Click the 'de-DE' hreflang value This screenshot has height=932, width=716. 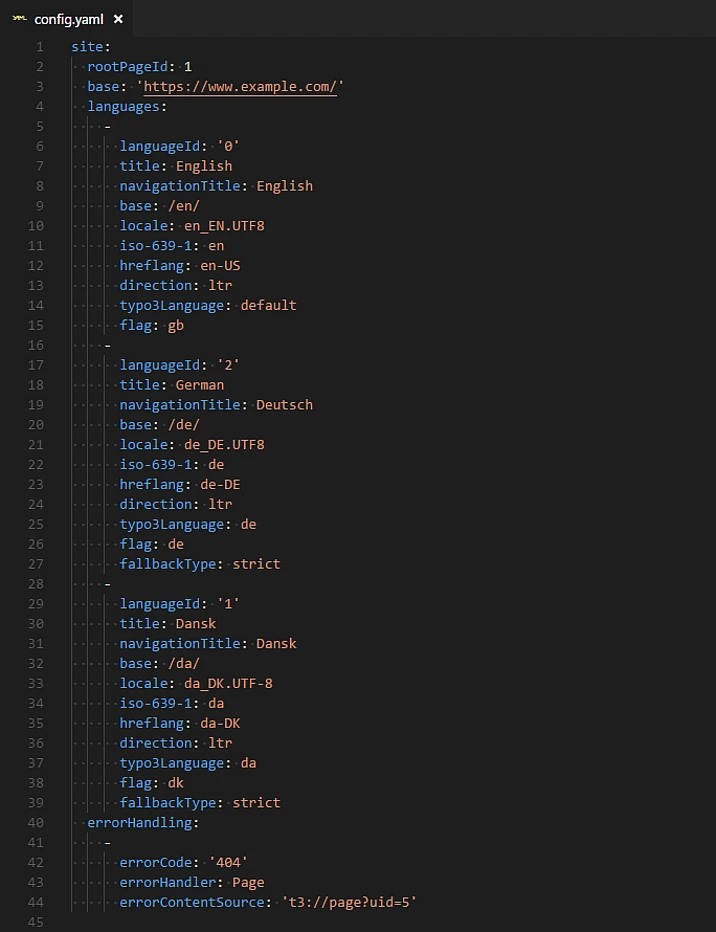pyautogui.click(x=220, y=484)
